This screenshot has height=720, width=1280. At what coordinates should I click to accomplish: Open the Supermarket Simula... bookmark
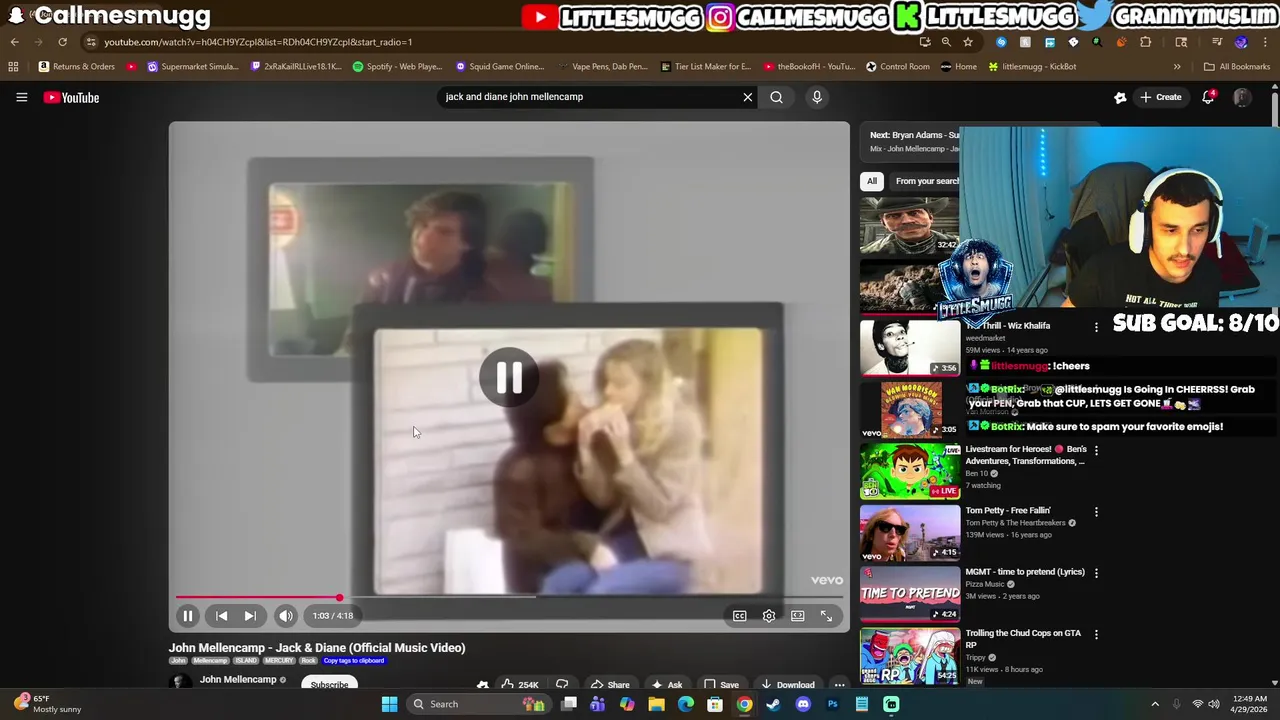(x=193, y=67)
